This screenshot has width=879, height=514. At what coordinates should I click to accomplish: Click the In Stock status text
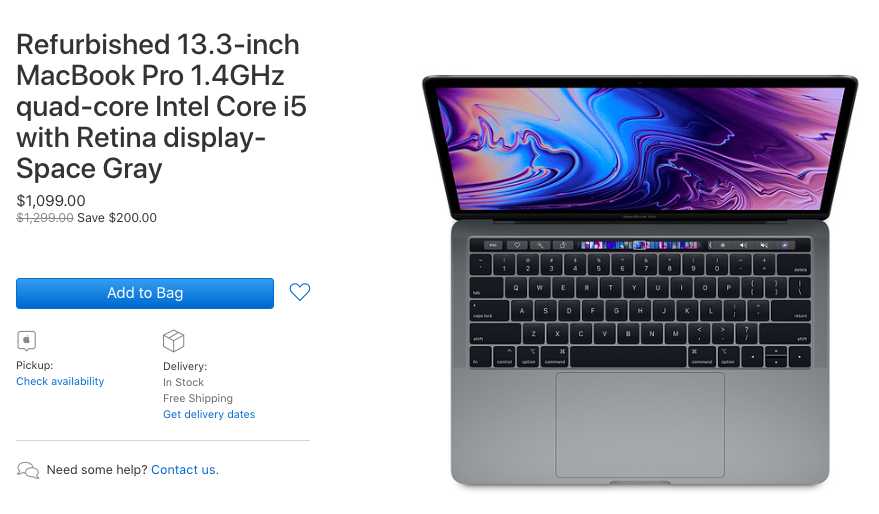click(x=183, y=382)
